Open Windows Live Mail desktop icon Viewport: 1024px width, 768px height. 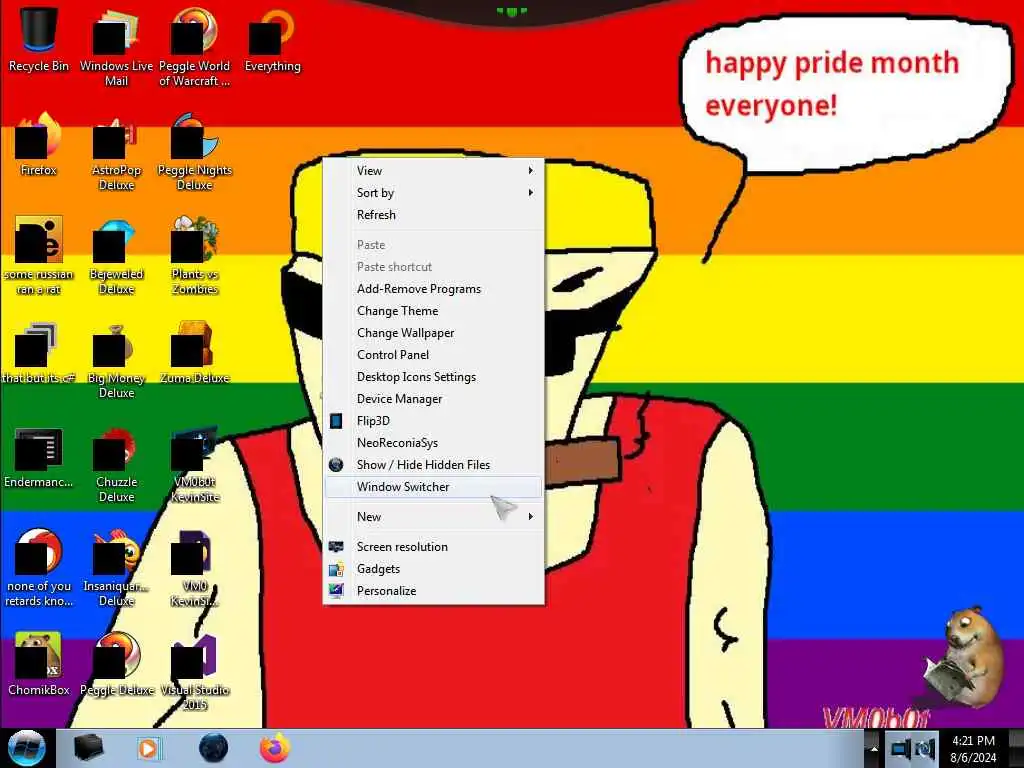pyautogui.click(x=116, y=47)
